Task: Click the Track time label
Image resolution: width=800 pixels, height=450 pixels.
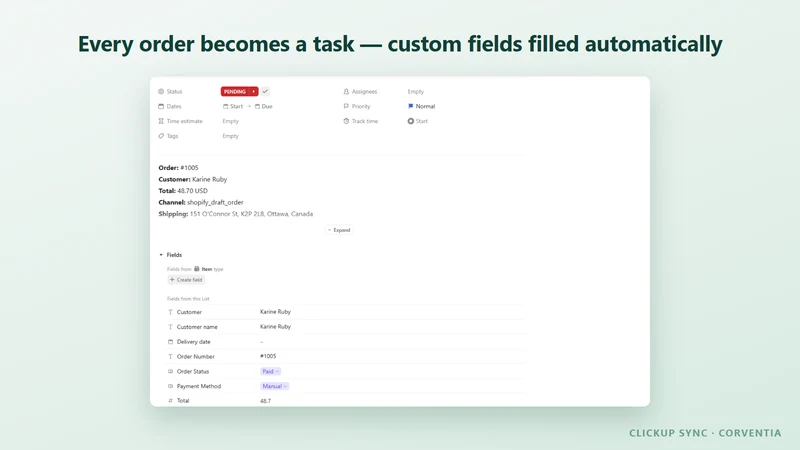Action: click(x=365, y=121)
